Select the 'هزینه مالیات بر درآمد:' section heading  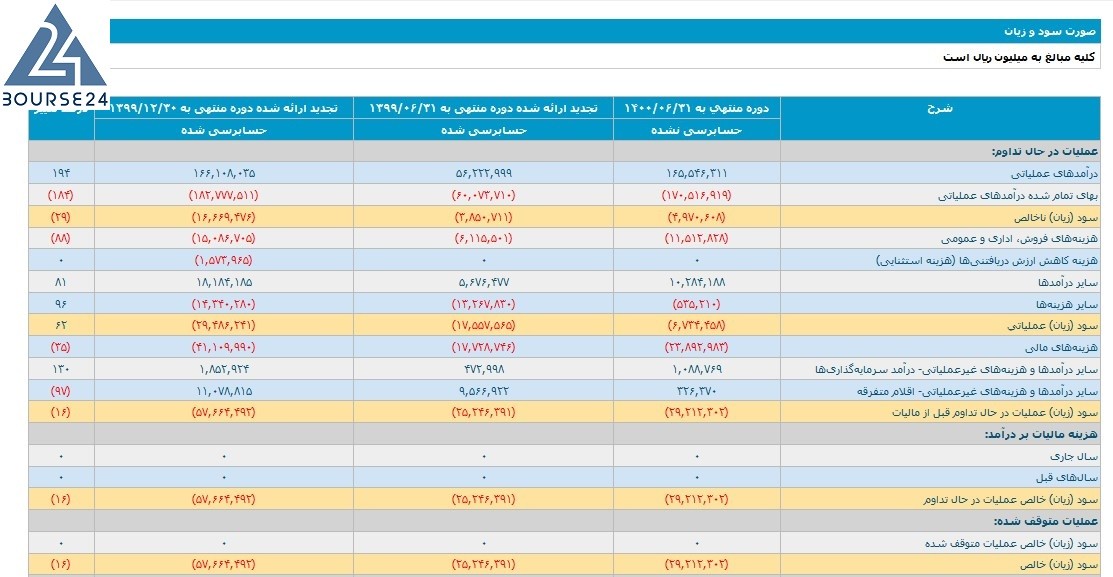coord(1041,434)
